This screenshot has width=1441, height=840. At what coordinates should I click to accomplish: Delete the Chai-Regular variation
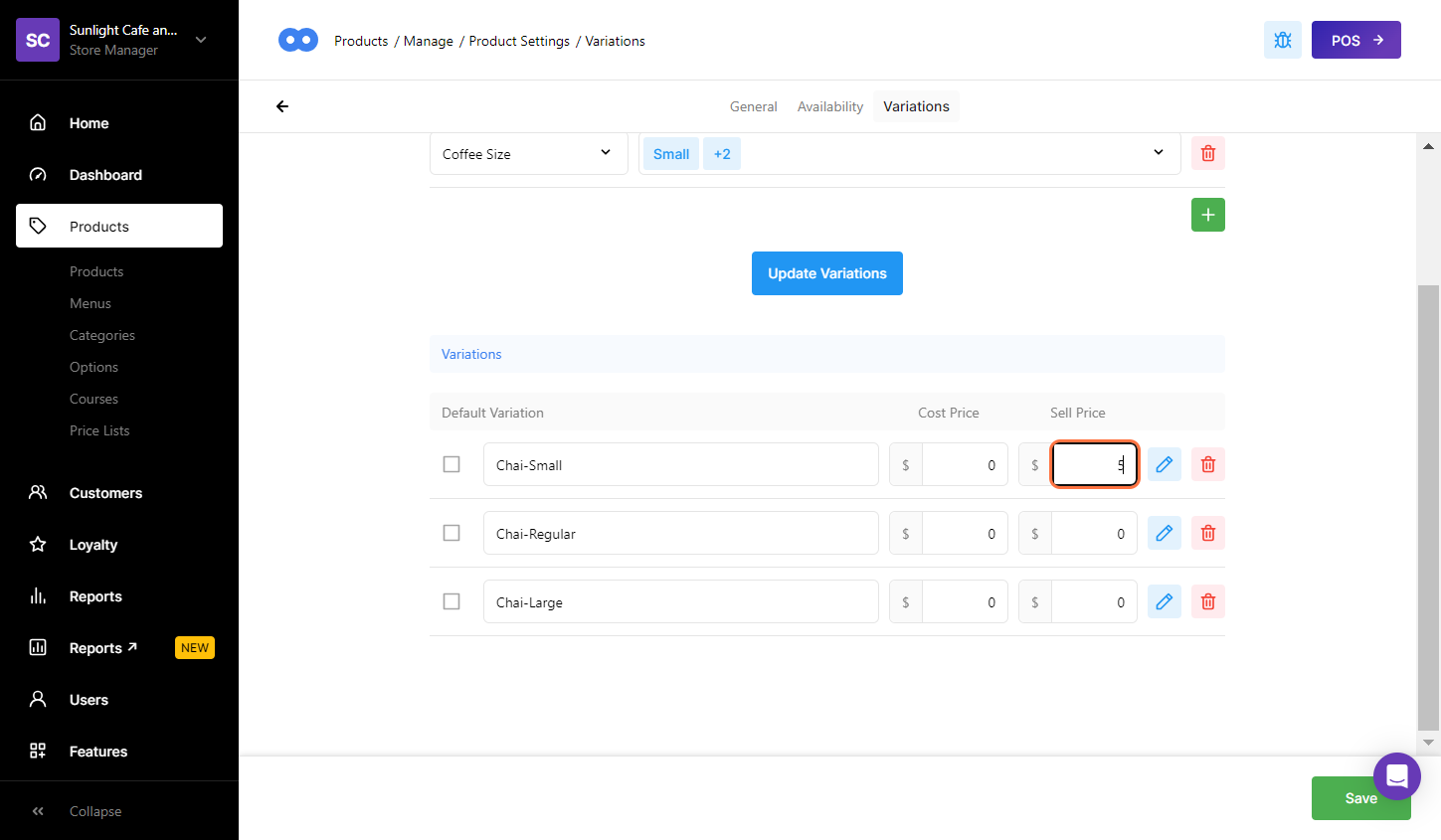coord(1207,533)
